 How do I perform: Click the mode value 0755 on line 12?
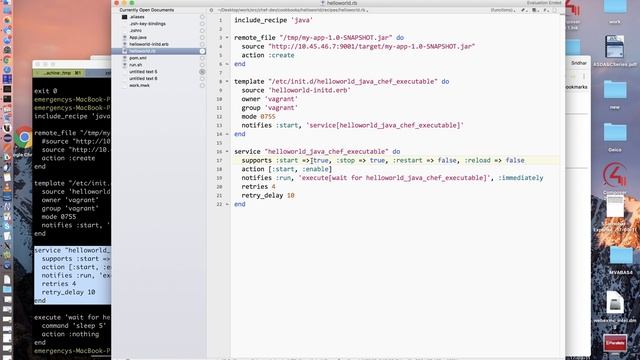[268, 116]
